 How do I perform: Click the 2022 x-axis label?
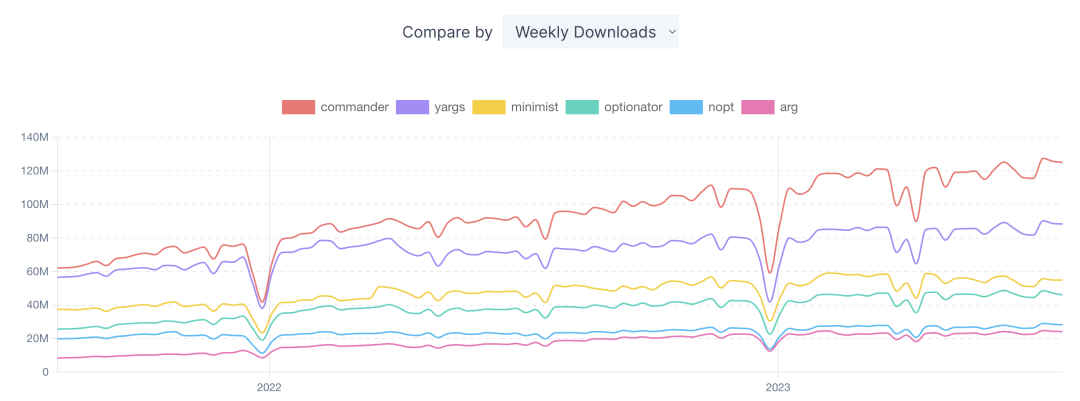pos(269,388)
